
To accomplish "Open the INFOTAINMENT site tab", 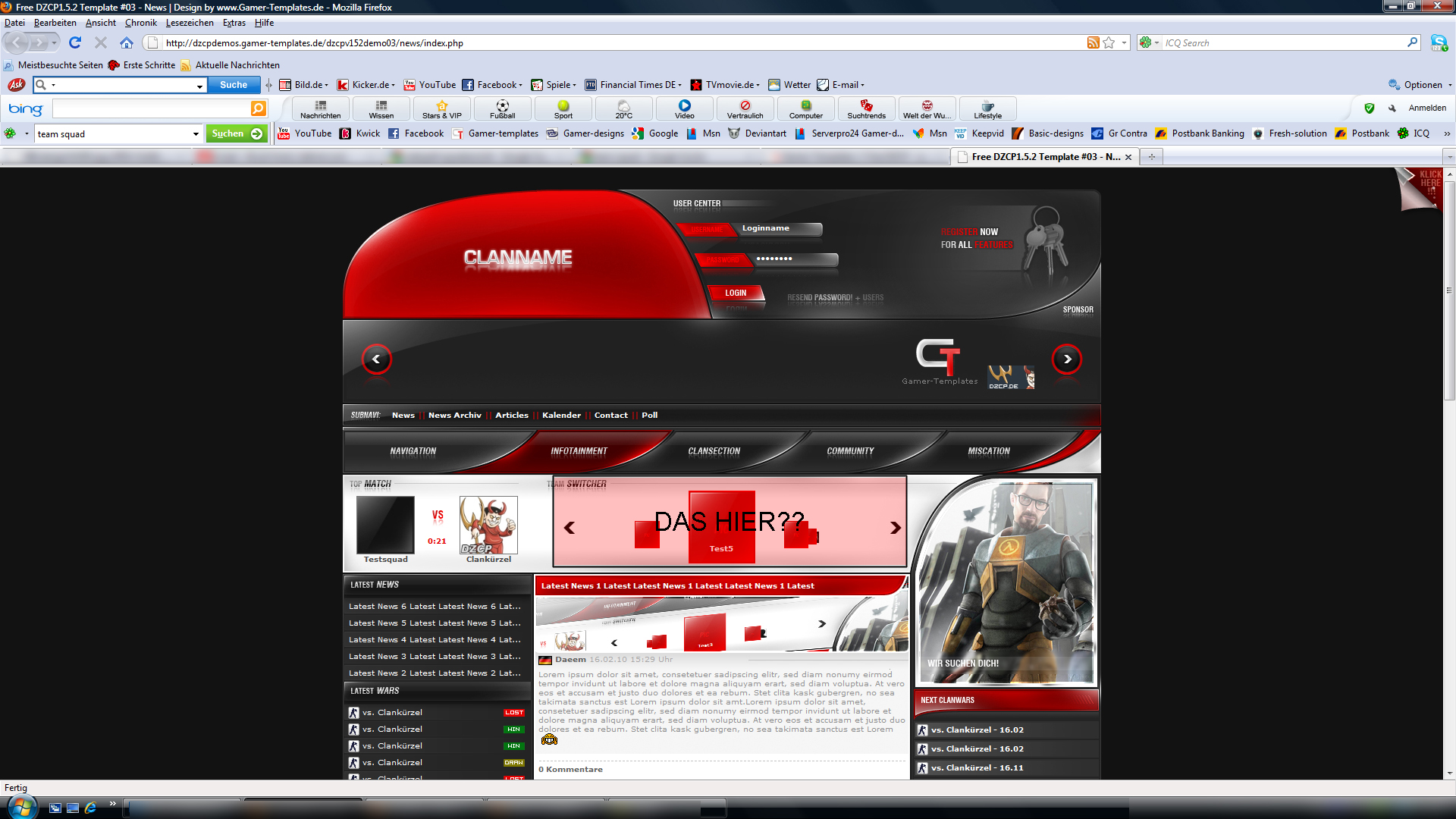I will 579,451.
